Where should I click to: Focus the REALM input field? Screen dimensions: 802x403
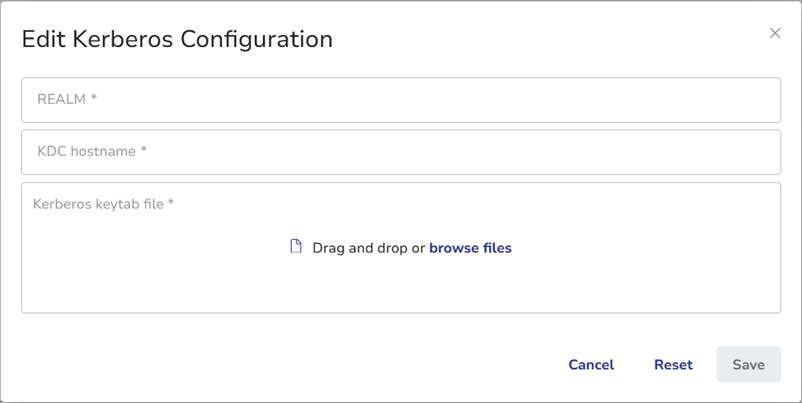tap(400, 100)
